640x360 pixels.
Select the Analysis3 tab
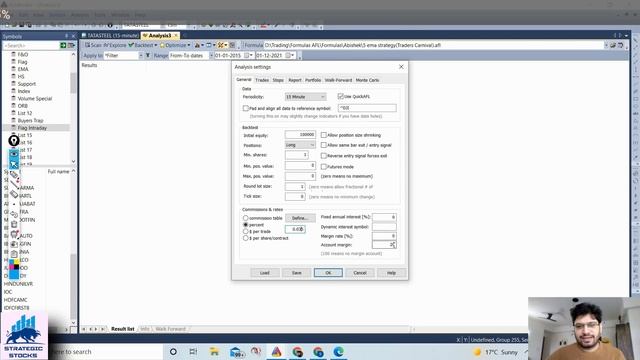(x=160, y=36)
